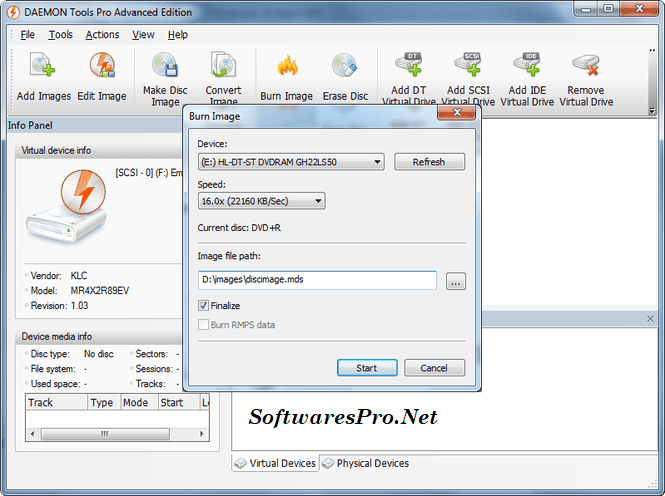This screenshot has height=496, width=665.
Task: Select the Make Disc Image icon
Action: coord(165,65)
